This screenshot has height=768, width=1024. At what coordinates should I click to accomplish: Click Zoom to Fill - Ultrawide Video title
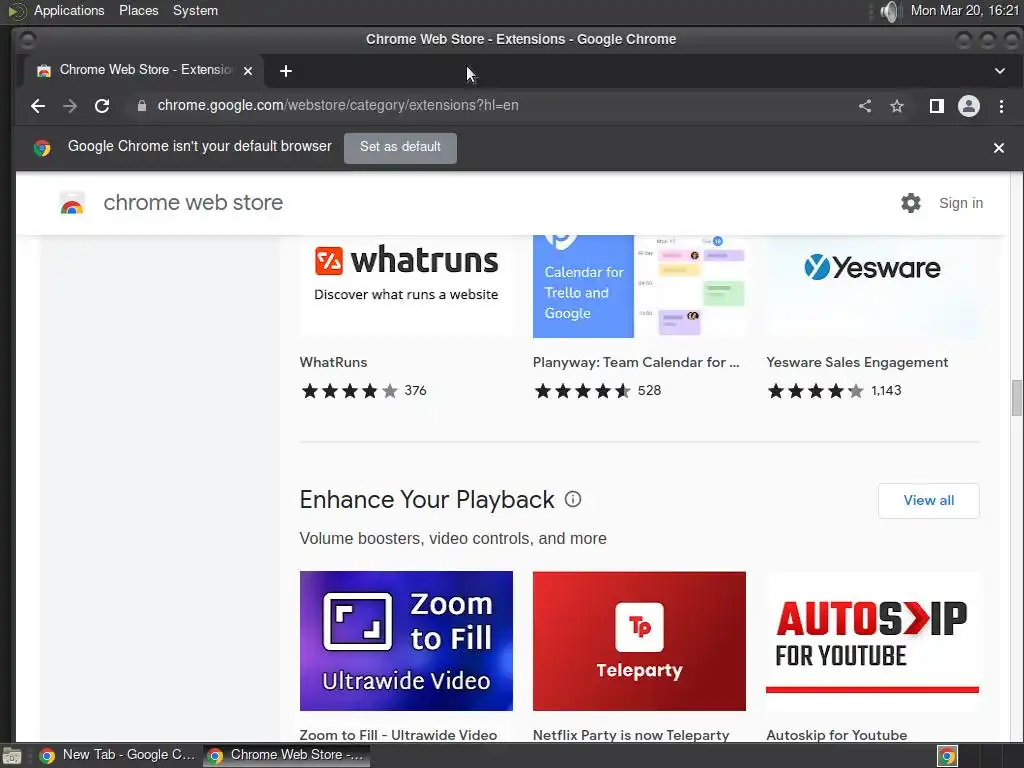point(398,735)
